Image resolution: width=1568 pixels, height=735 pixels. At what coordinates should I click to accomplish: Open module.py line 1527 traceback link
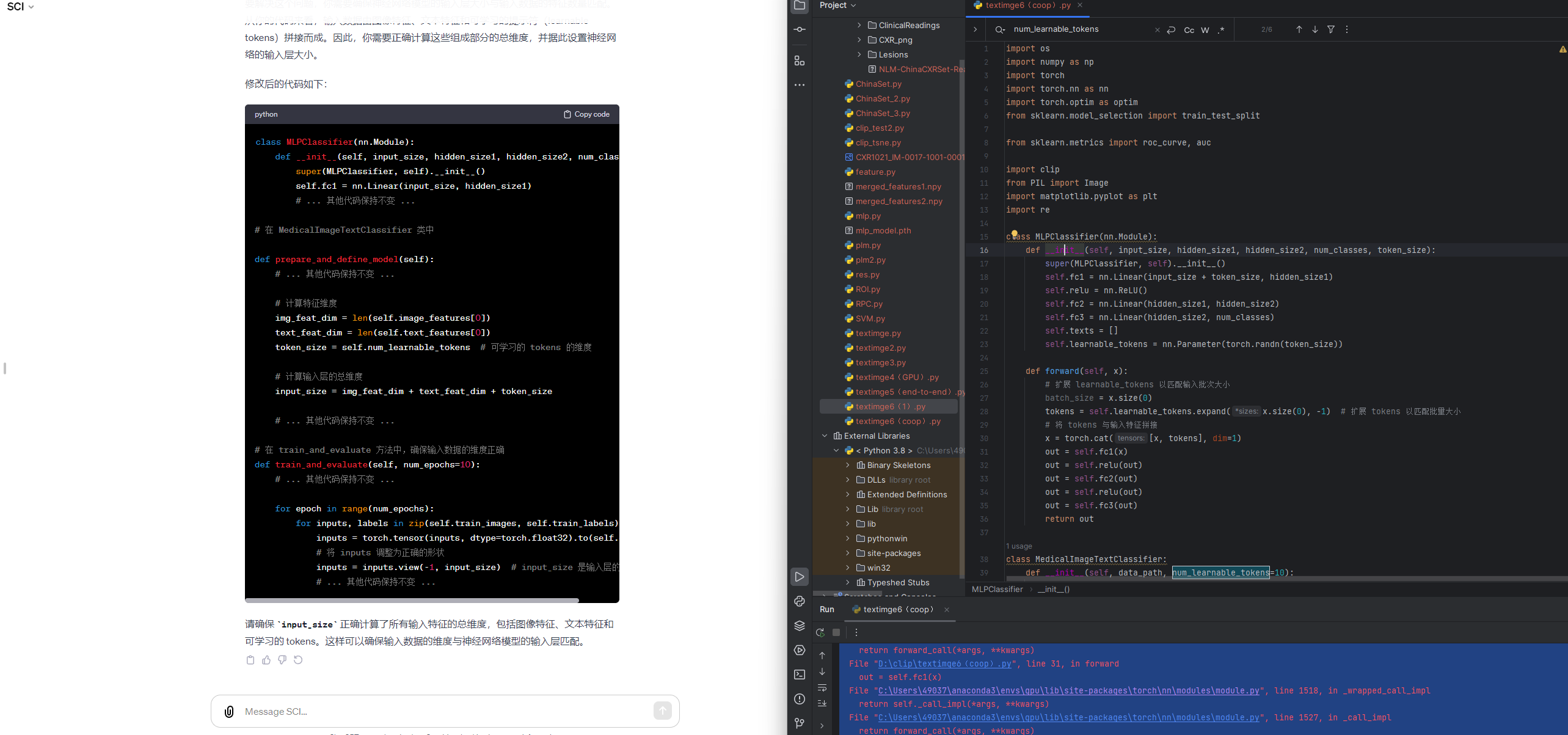(1069, 717)
